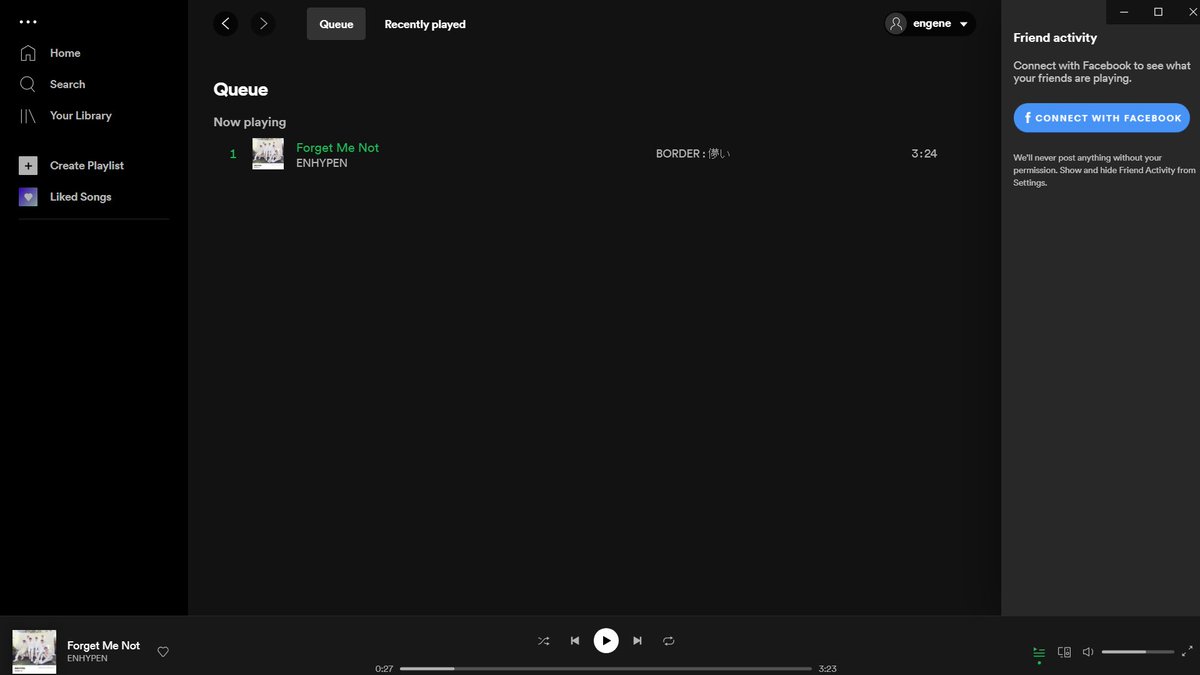Minimize the Spotify window

point(1124,11)
